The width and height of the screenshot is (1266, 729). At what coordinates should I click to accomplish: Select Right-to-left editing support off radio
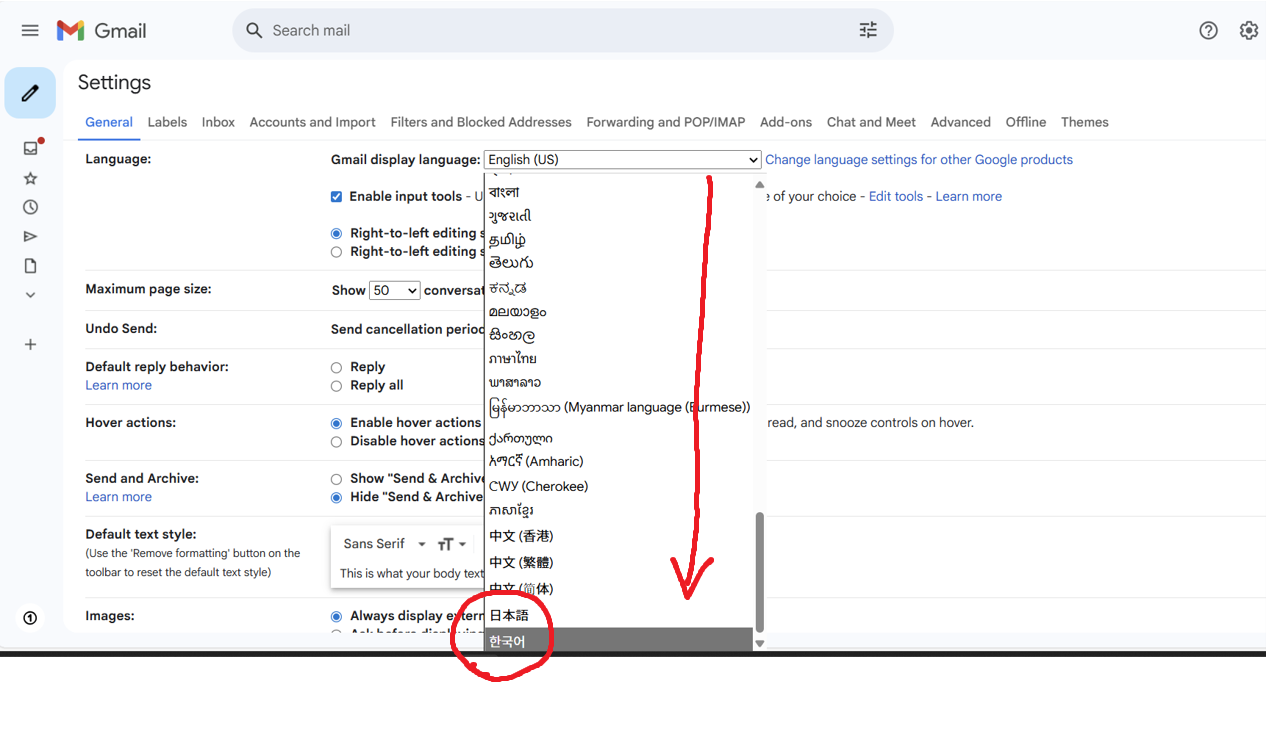[x=336, y=233]
